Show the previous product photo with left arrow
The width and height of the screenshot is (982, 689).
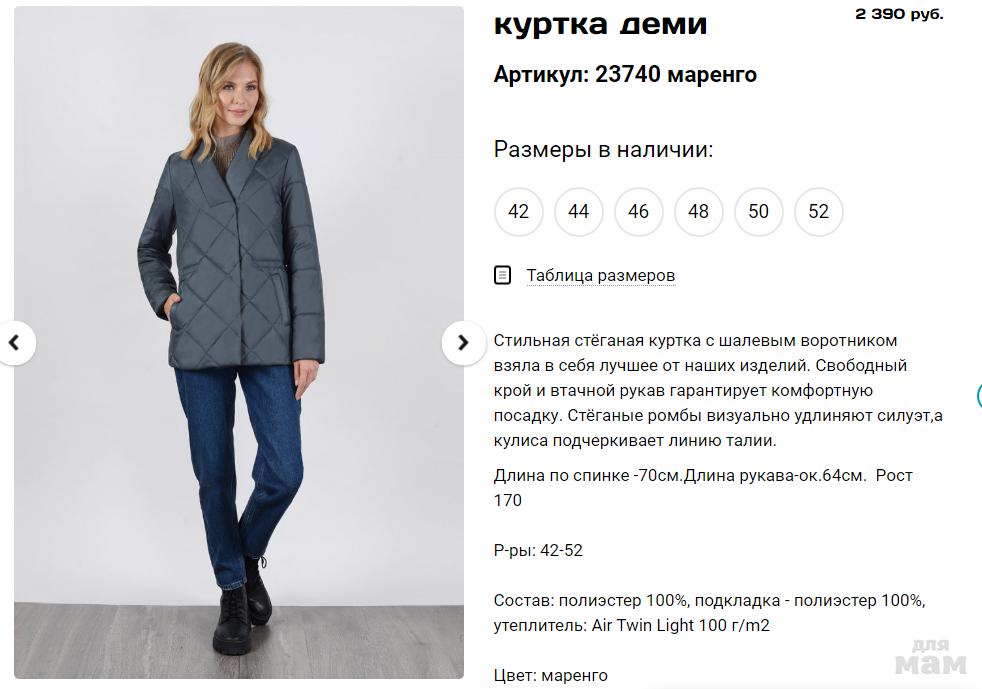tap(15, 343)
